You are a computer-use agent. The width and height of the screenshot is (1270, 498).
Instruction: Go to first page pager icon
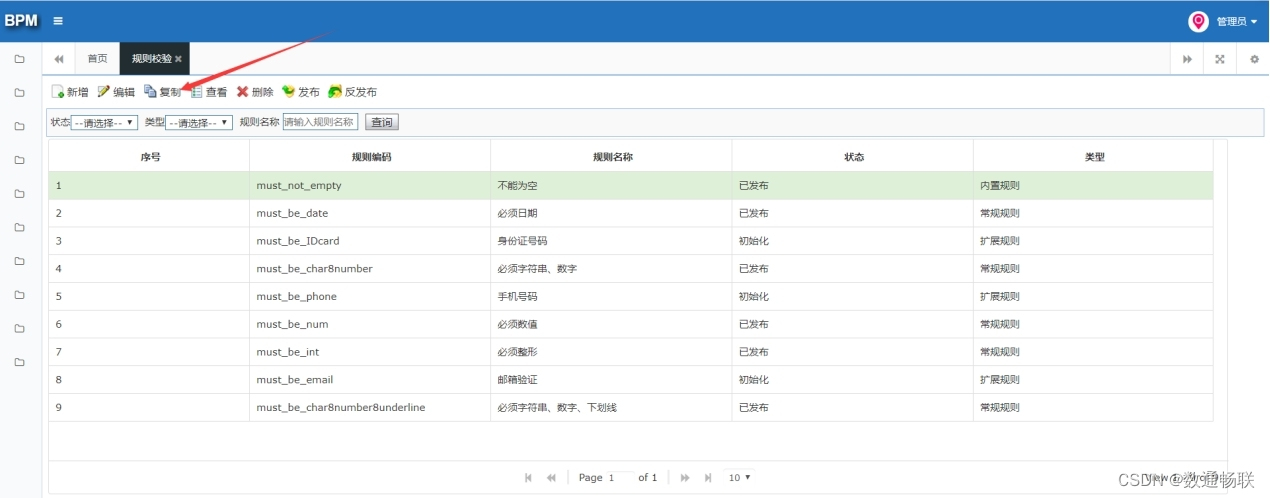529,478
